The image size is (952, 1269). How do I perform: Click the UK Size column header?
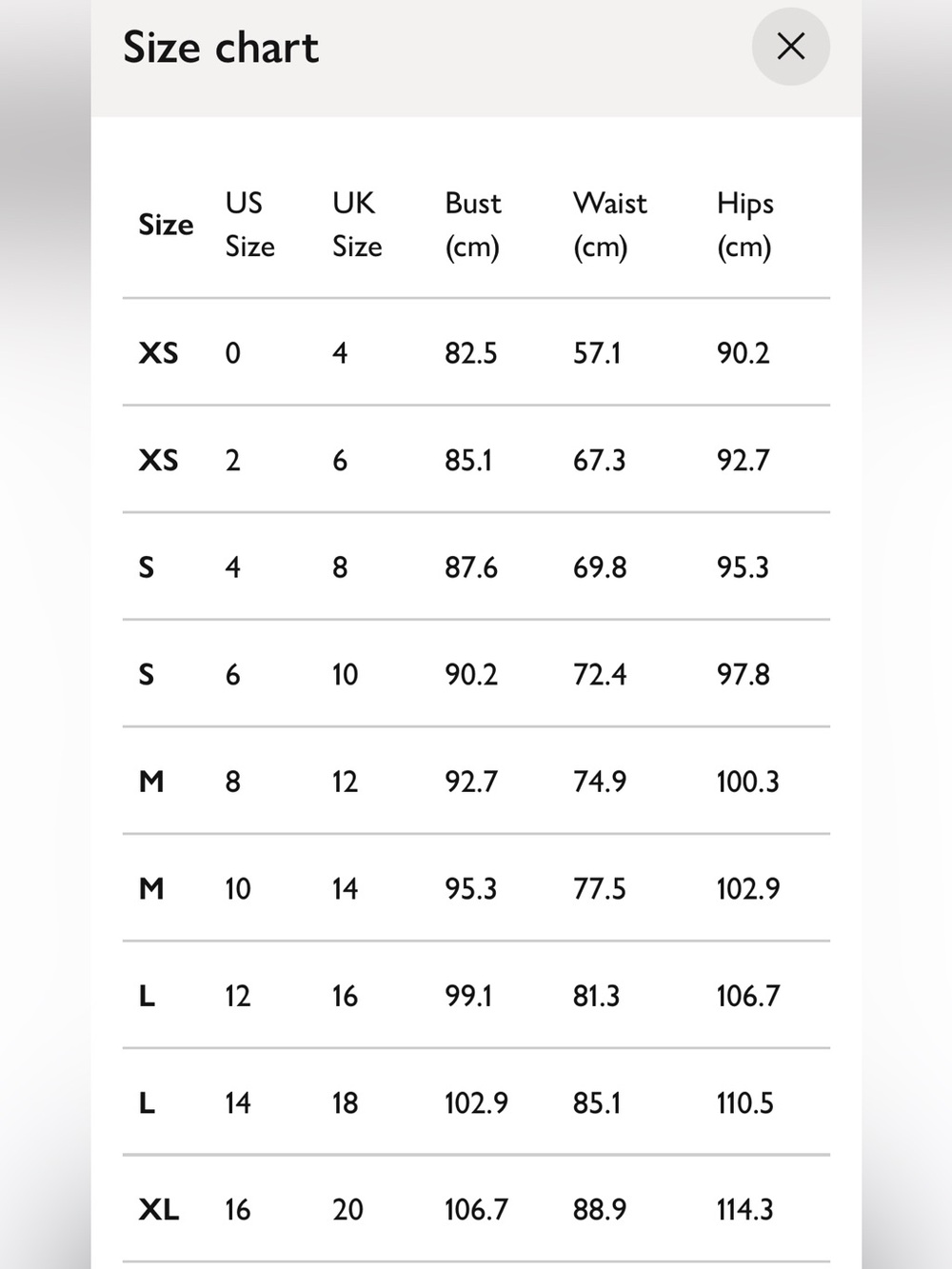pos(357,225)
